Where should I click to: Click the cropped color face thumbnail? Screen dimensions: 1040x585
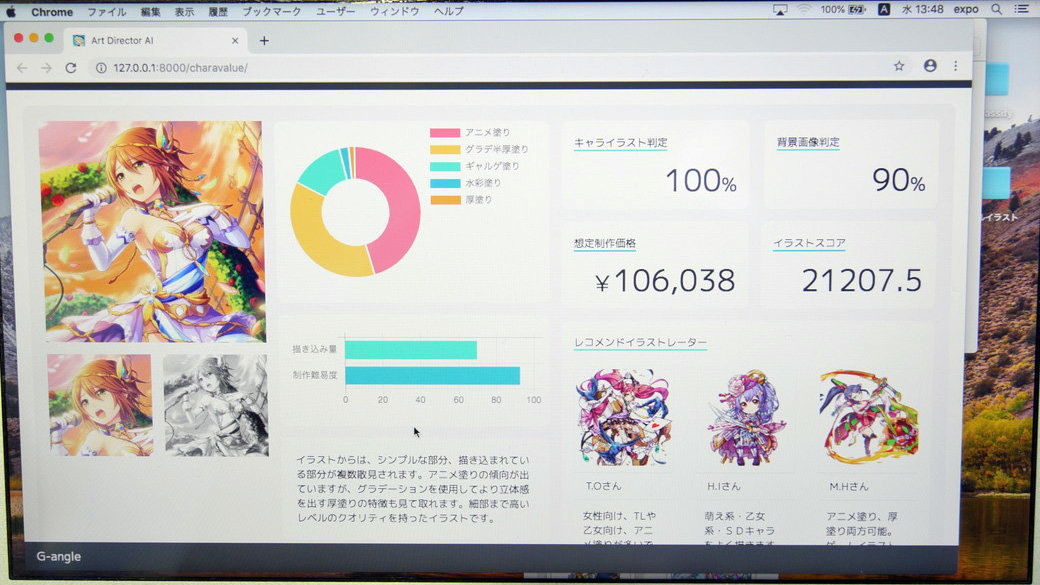pos(99,405)
